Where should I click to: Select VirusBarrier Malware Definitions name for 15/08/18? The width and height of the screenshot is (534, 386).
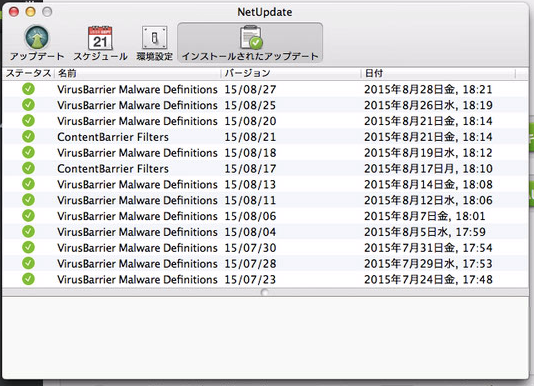click(x=137, y=153)
